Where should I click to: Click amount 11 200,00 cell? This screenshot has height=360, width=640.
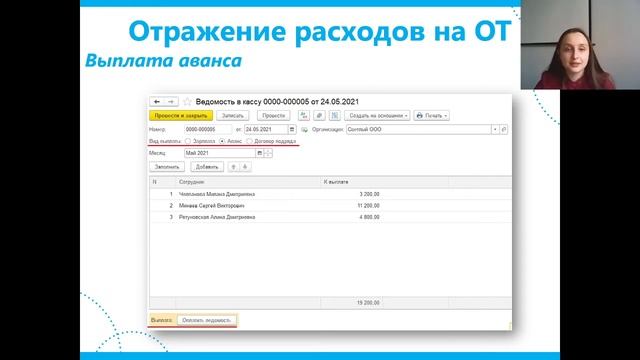point(368,206)
